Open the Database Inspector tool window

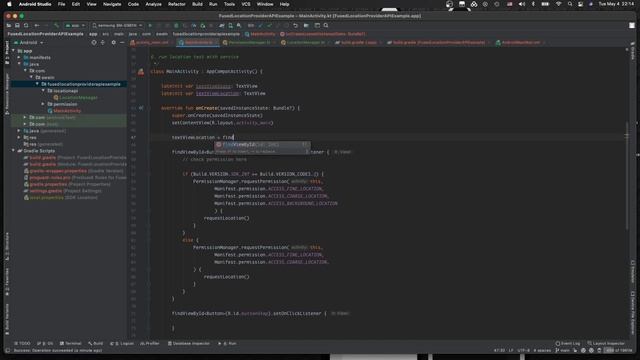[x=188, y=344]
